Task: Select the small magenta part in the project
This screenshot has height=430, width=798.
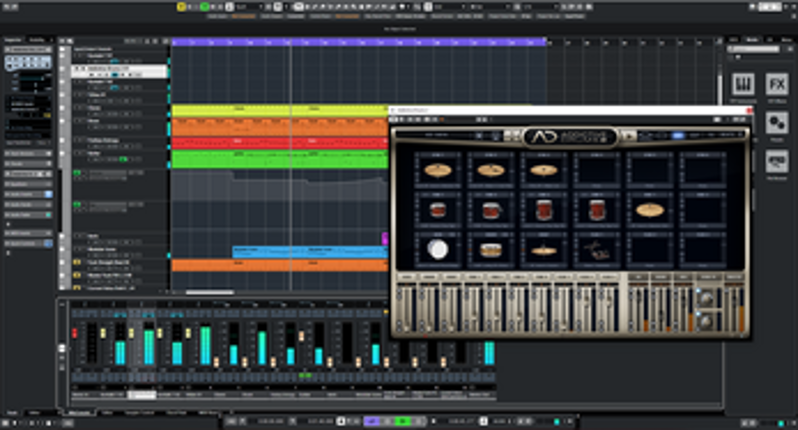Action: coord(385,238)
